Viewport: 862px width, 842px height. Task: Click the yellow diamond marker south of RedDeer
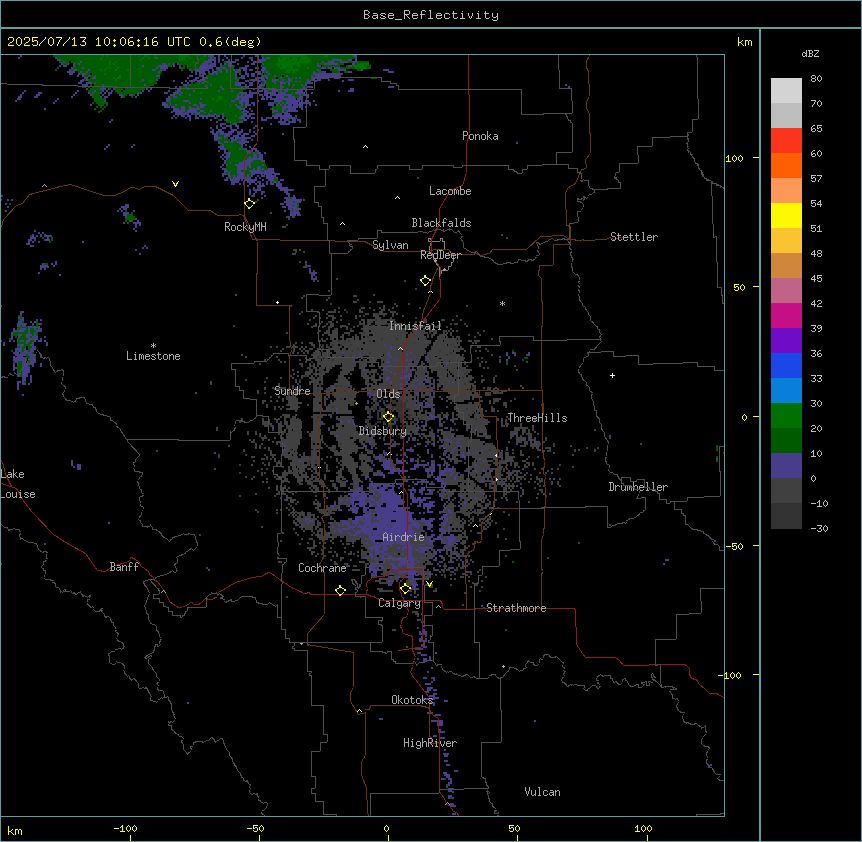coord(426,281)
